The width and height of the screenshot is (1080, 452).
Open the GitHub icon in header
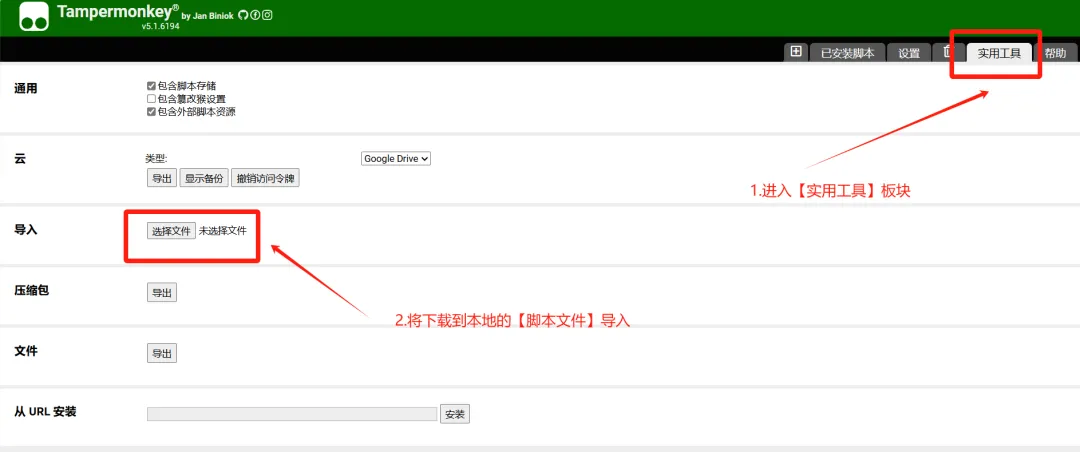[x=242, y=14]
